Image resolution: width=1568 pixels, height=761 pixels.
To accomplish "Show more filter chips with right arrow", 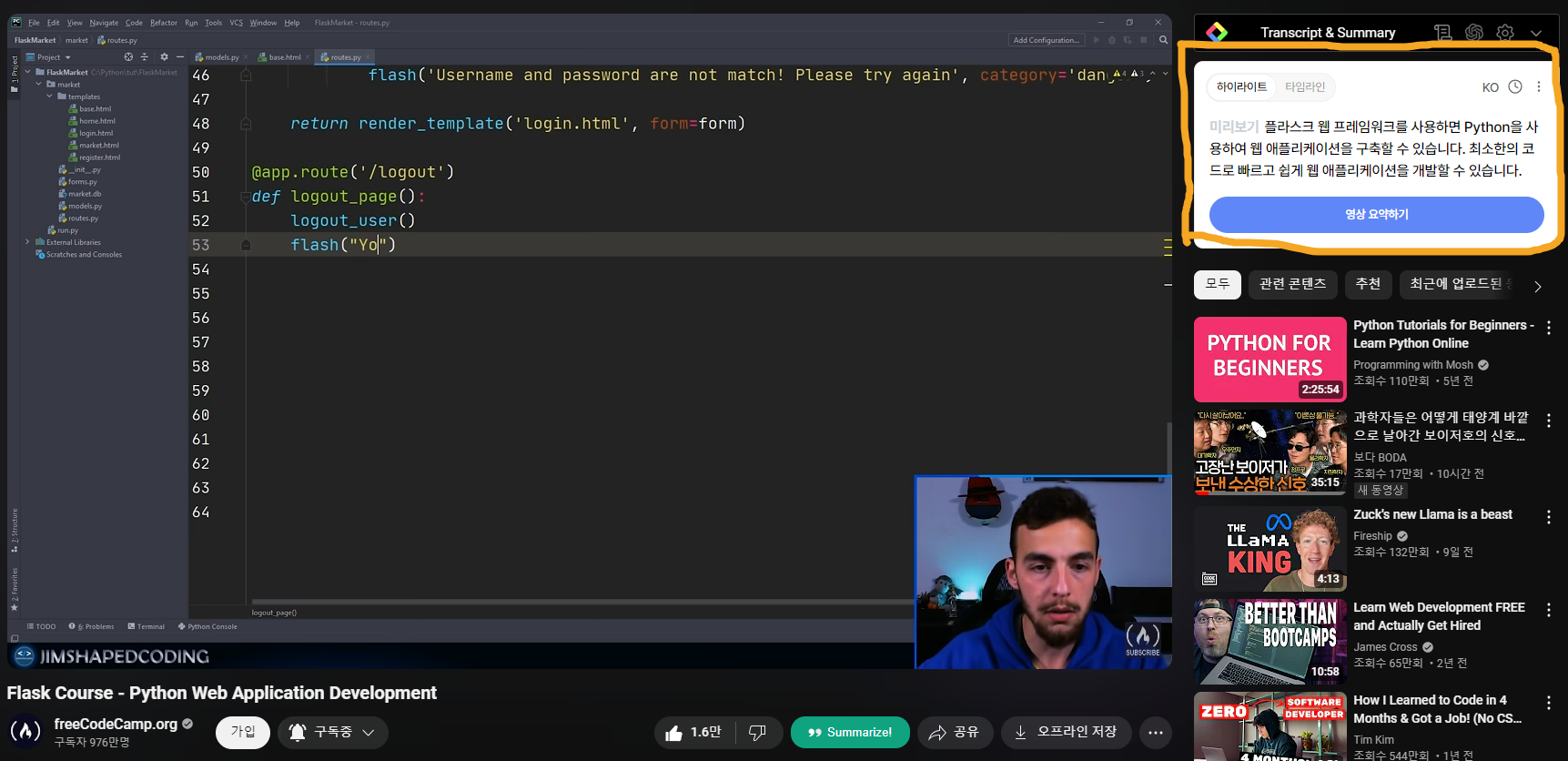I will (x=1538, y=286).
